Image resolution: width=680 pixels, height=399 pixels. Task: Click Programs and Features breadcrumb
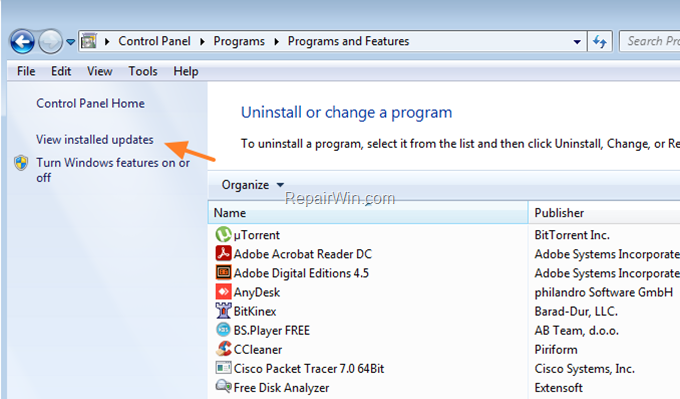point(348,41)
